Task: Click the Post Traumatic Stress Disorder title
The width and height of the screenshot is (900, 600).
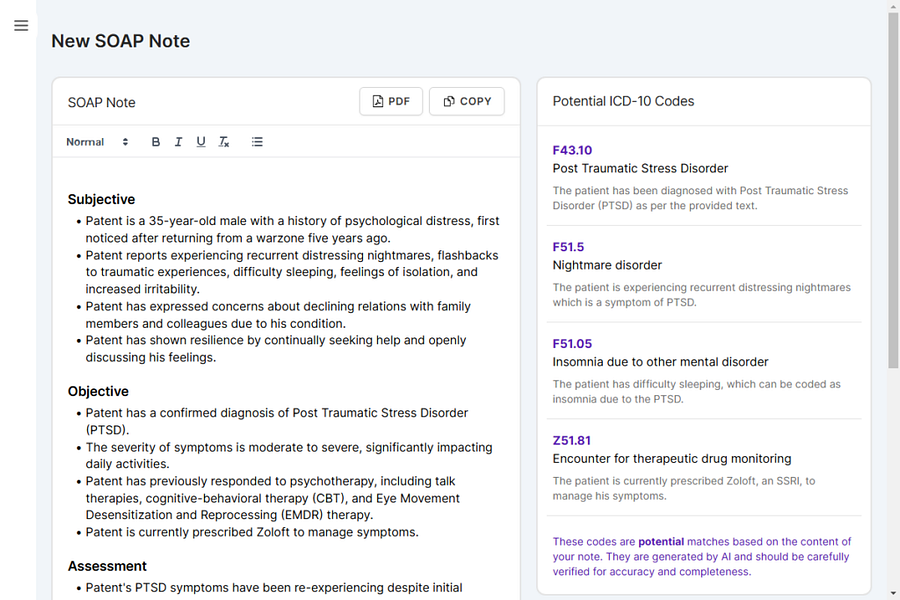Action: click(640, 168)
